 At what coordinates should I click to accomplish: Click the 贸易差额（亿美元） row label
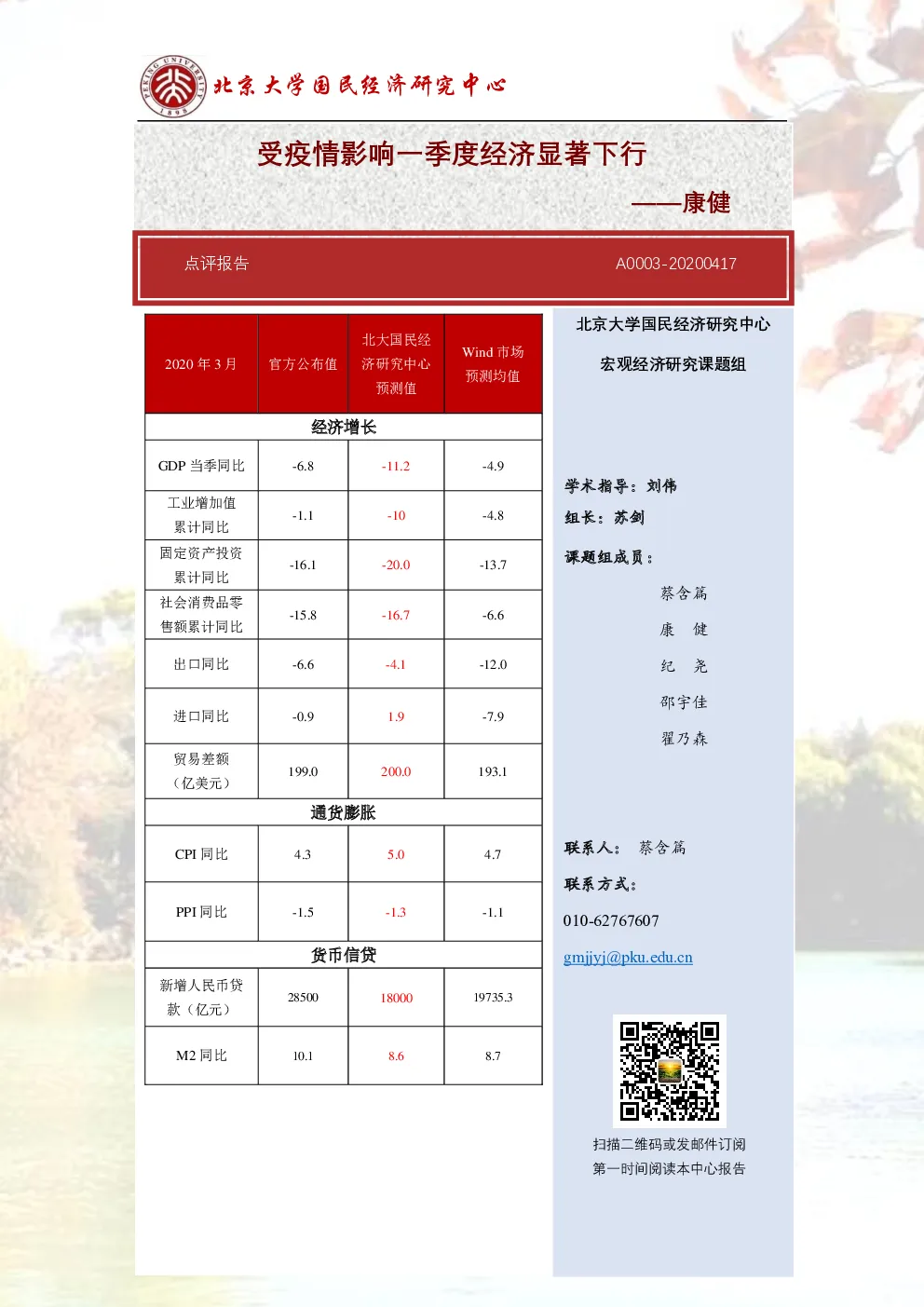click(201, 771)
